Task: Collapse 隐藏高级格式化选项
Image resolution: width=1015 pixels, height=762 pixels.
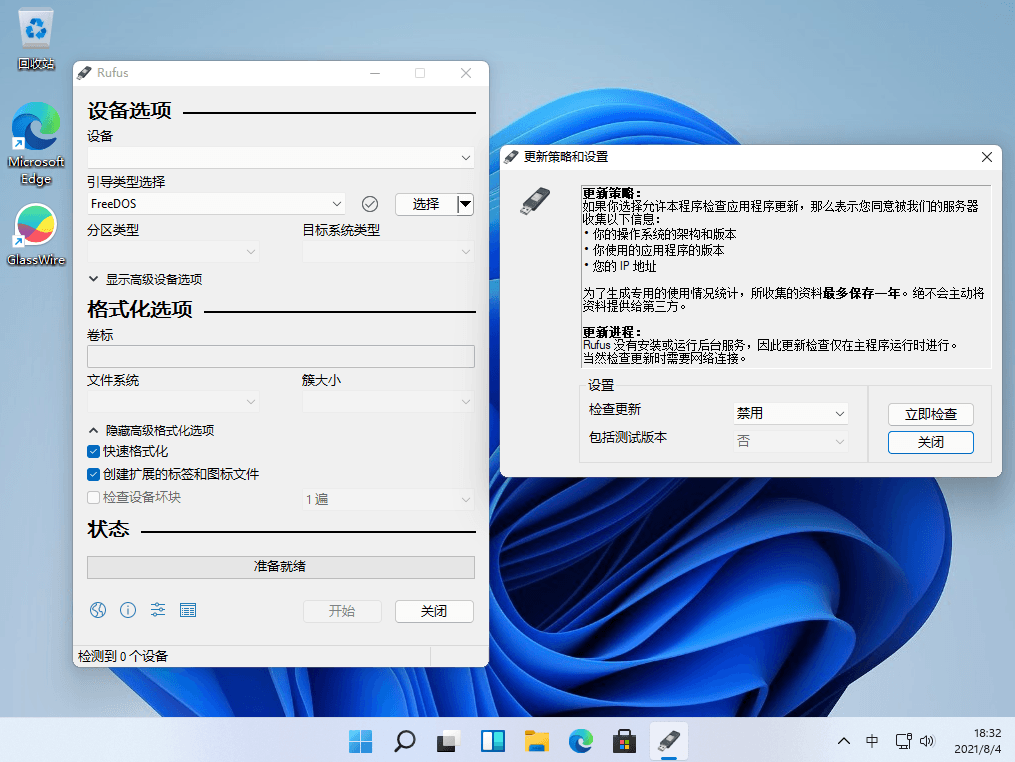Action: [x=151, y=431]
